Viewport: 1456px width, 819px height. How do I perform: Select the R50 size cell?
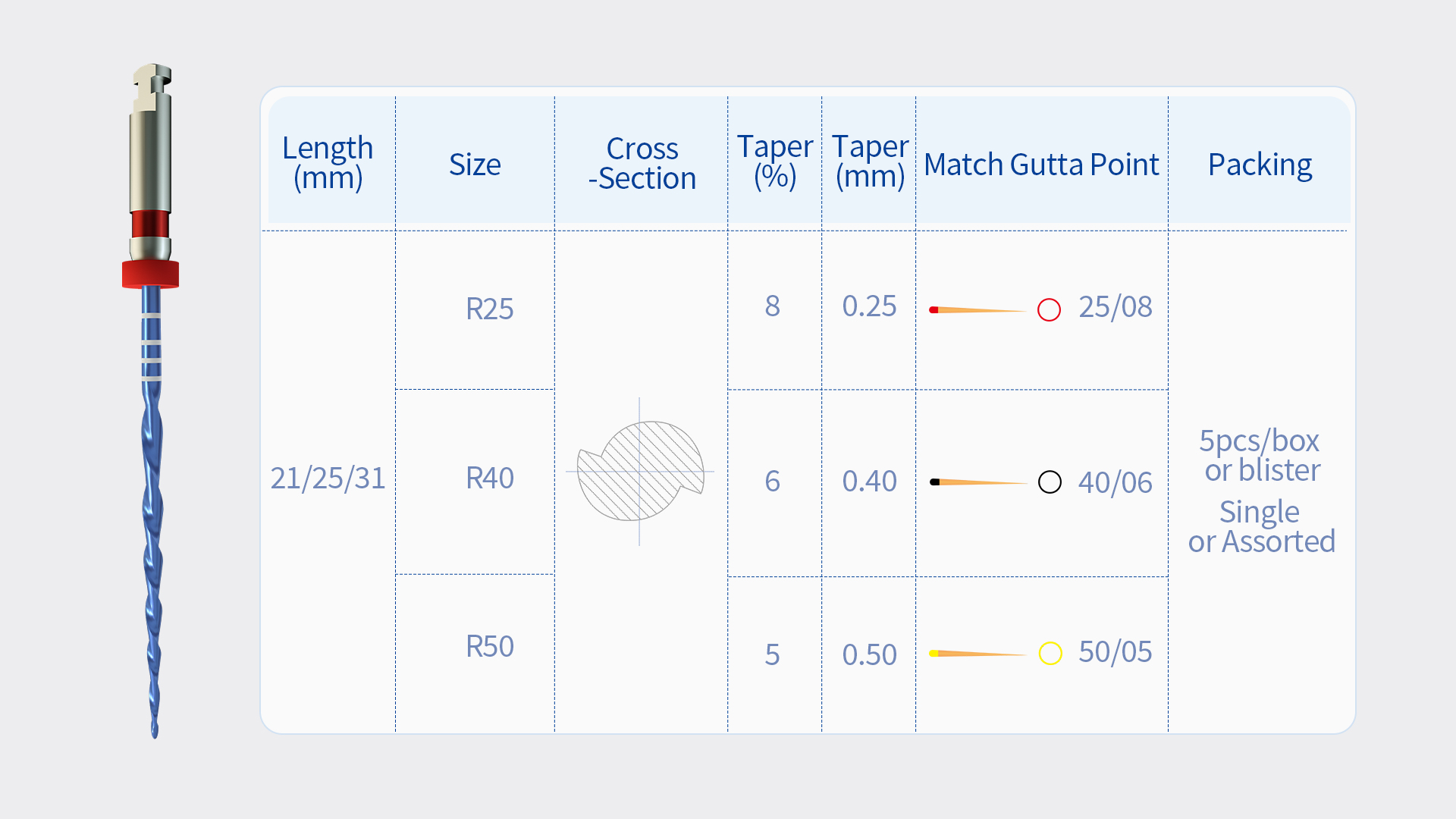tap(490, 646)
